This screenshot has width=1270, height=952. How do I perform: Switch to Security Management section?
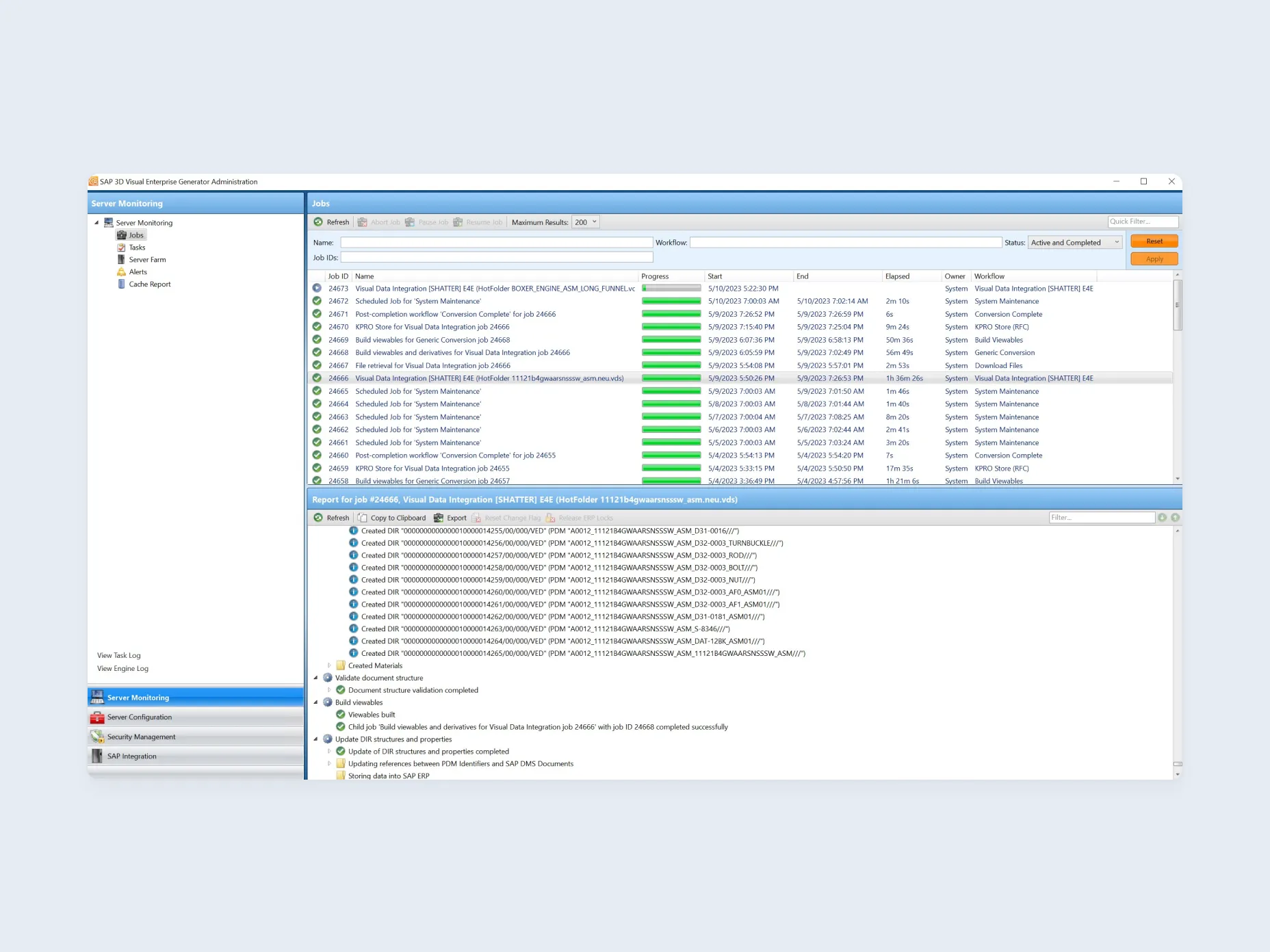[196, 737]
